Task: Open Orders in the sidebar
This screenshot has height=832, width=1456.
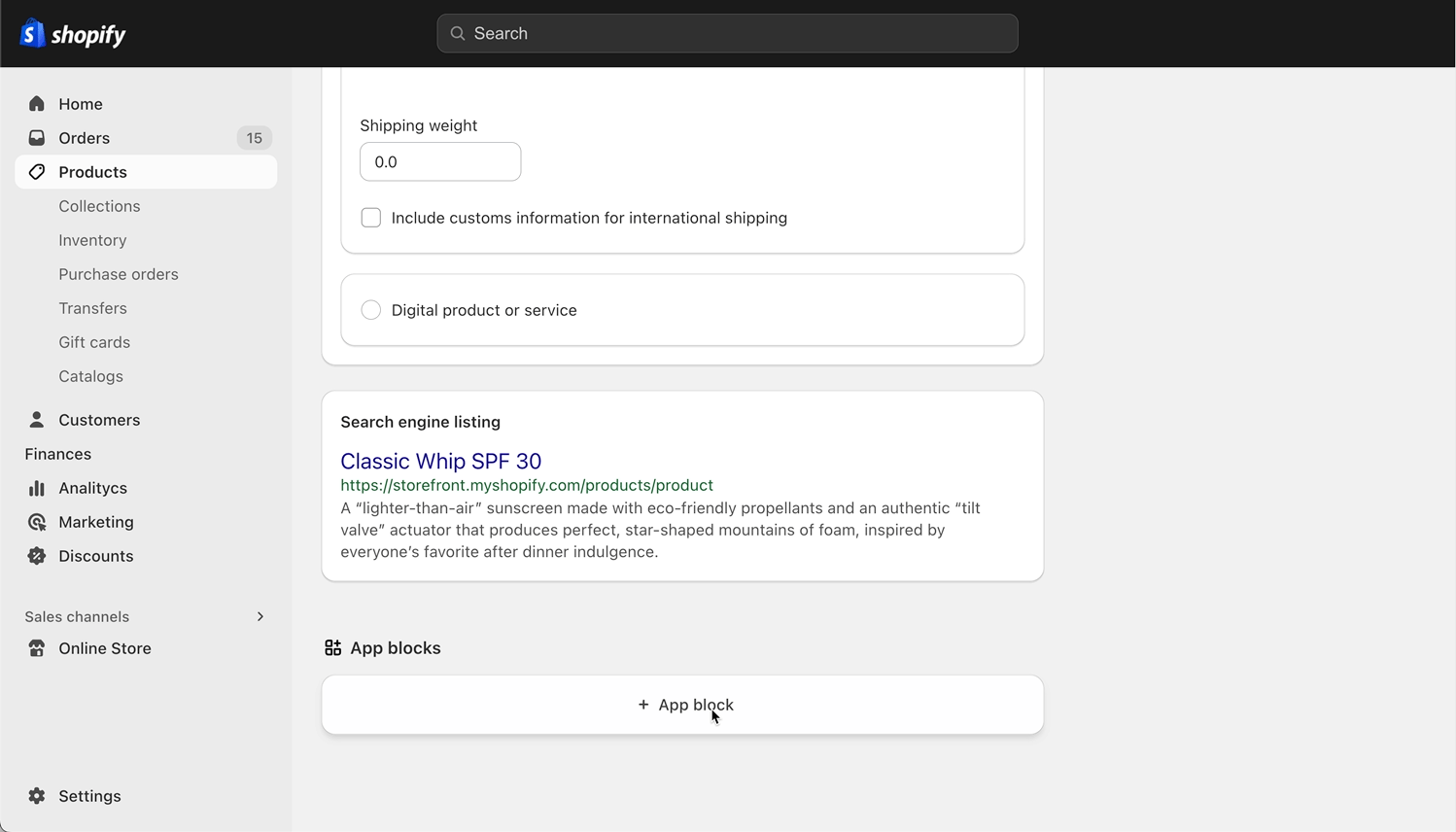Action: (146, 138)
